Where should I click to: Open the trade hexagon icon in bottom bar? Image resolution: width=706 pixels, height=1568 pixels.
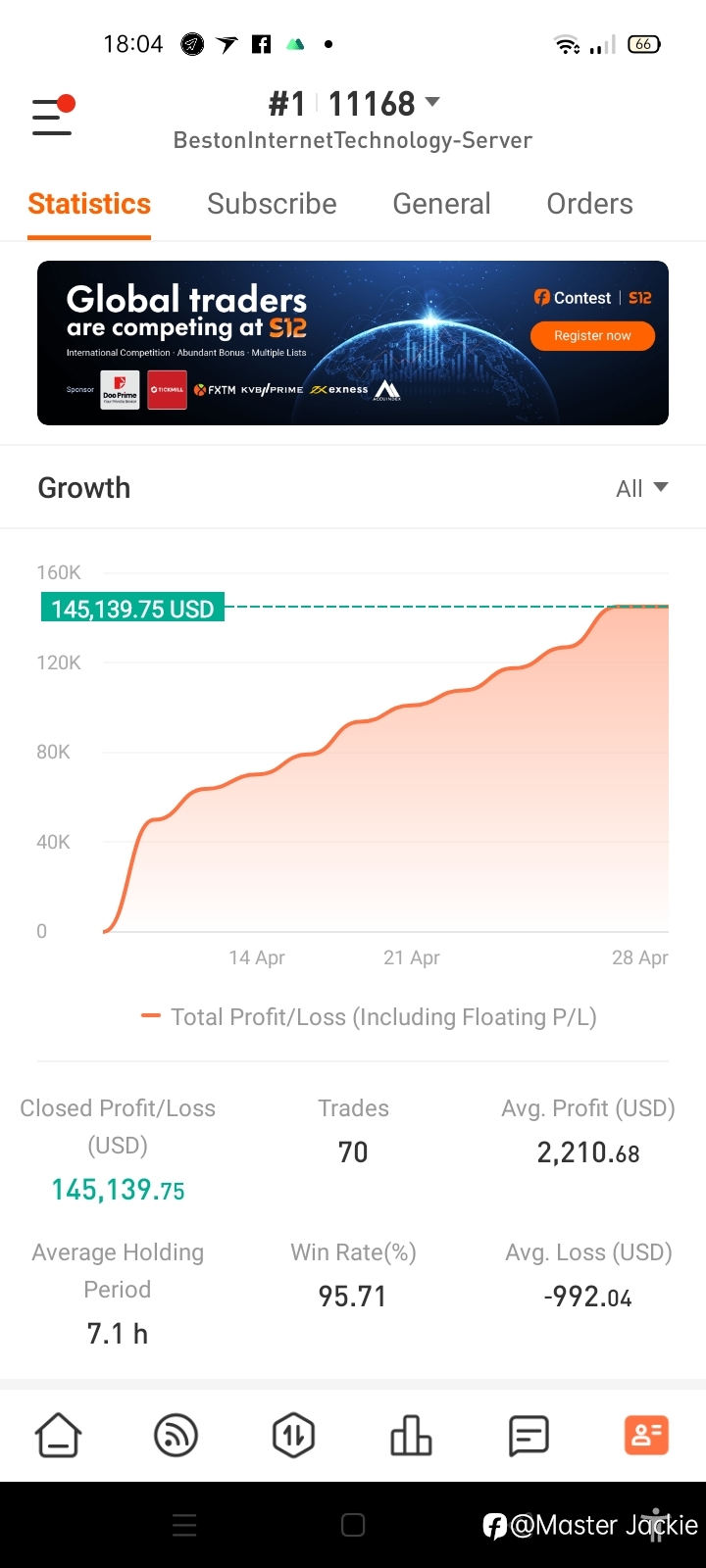click(293, 1436)
